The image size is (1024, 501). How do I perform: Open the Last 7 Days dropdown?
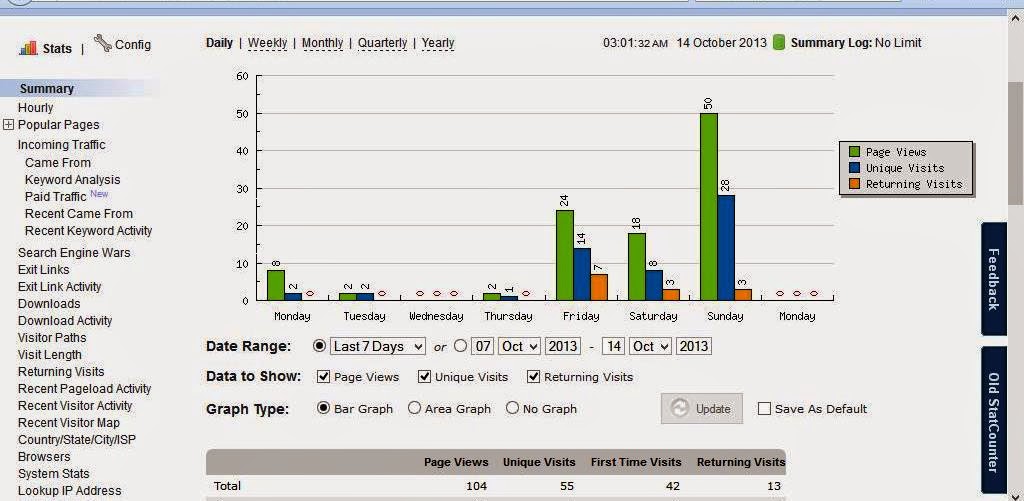coord(377,346)
